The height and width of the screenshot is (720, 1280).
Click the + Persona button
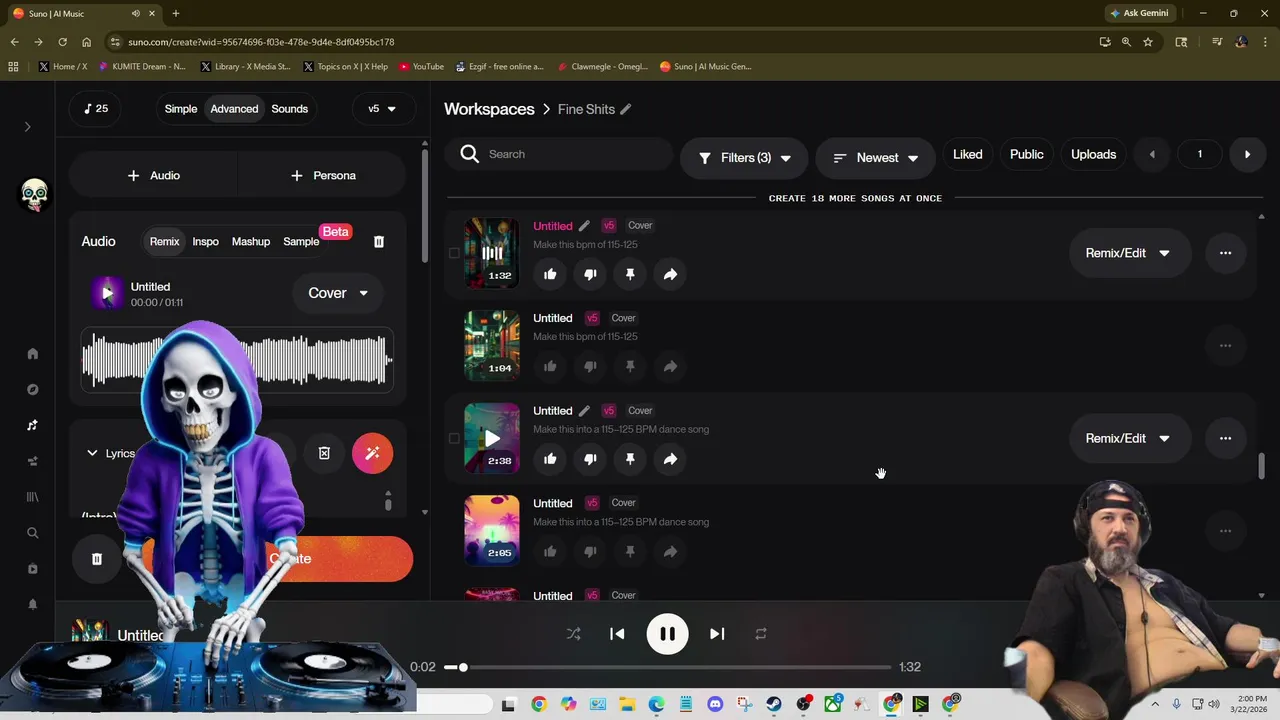322,176
